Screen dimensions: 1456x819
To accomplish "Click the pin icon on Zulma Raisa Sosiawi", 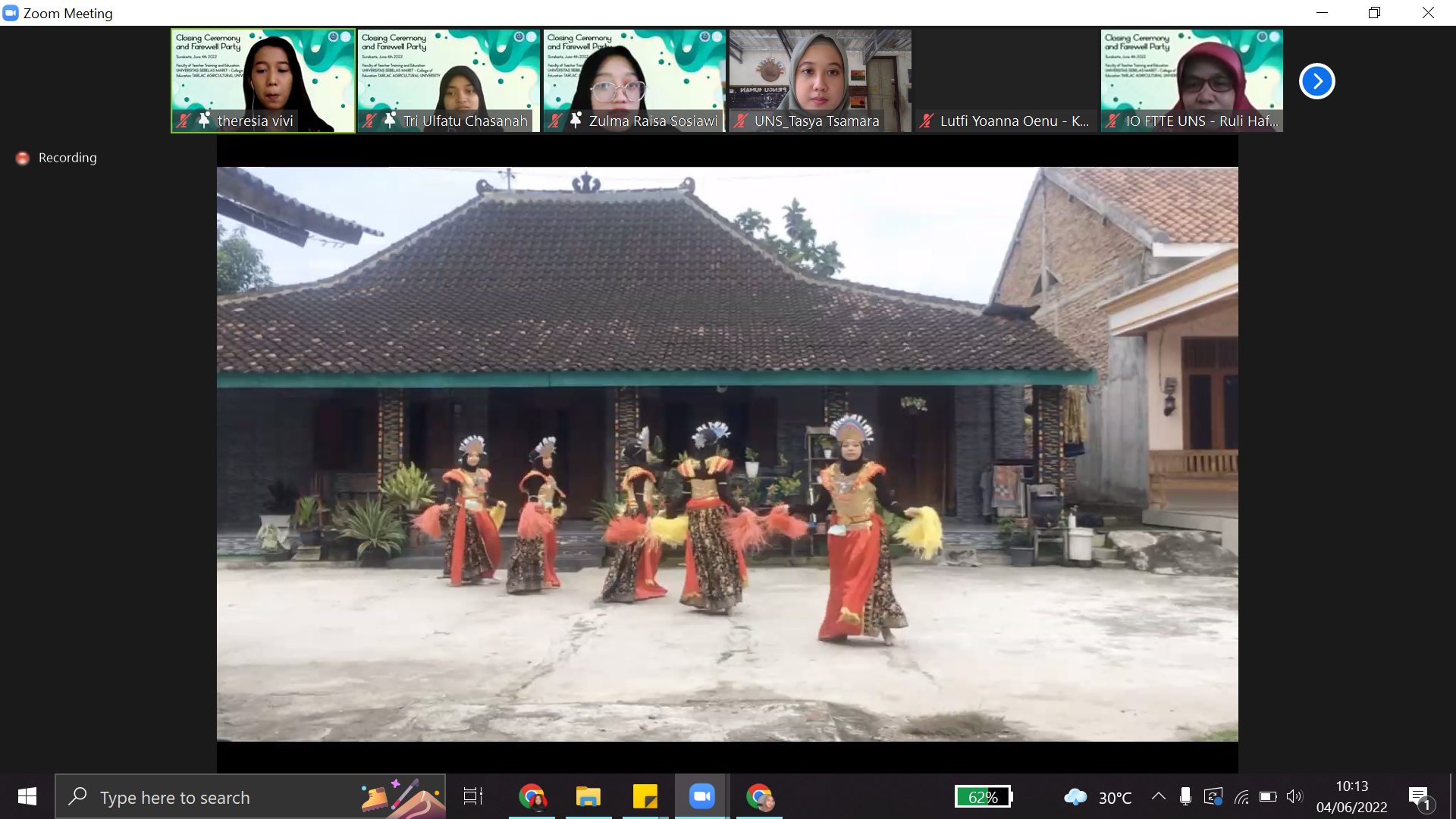I will (x=576, y=121).
